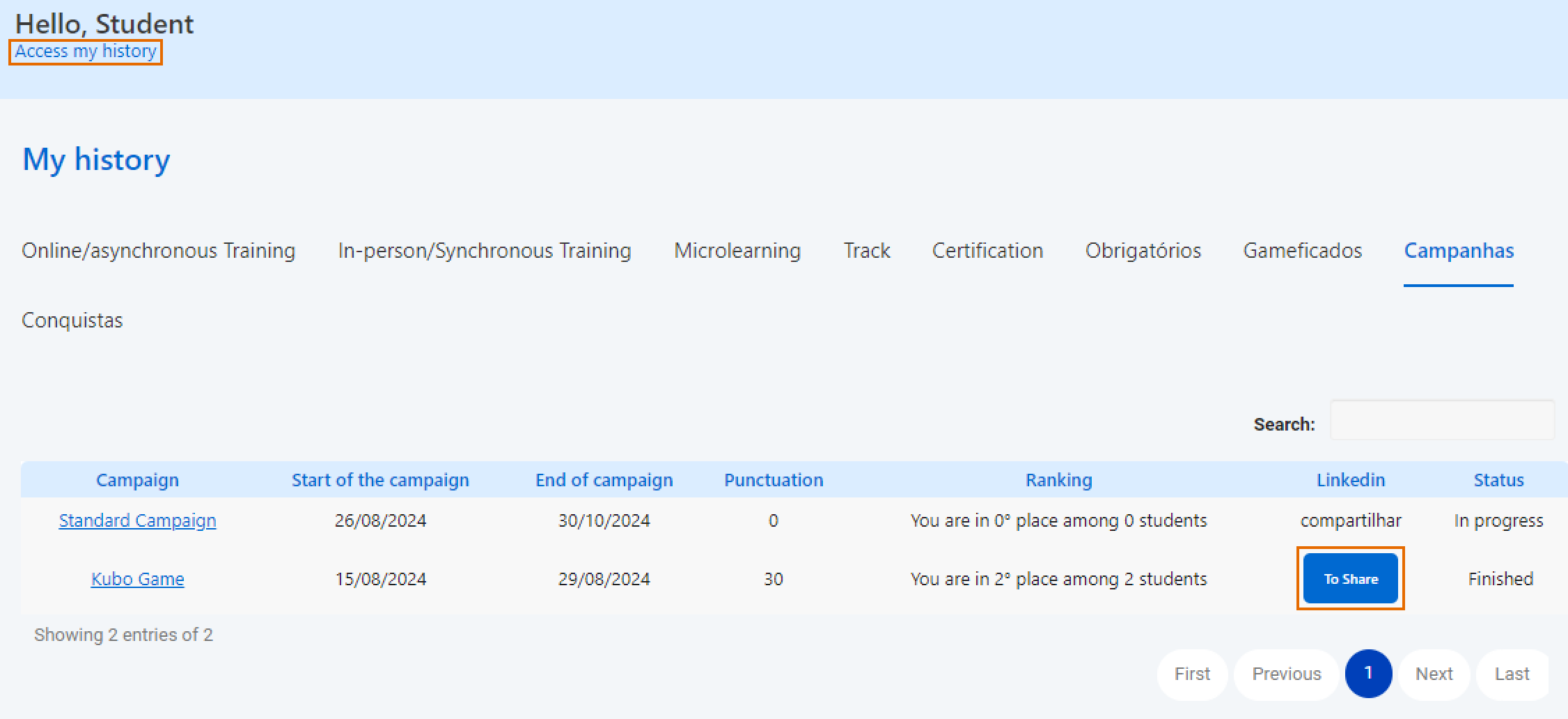This screenshot has height=719, width=1568.
Task: Open the Conquistas tab
Action: pyautogui.click(x=72, y=320)
